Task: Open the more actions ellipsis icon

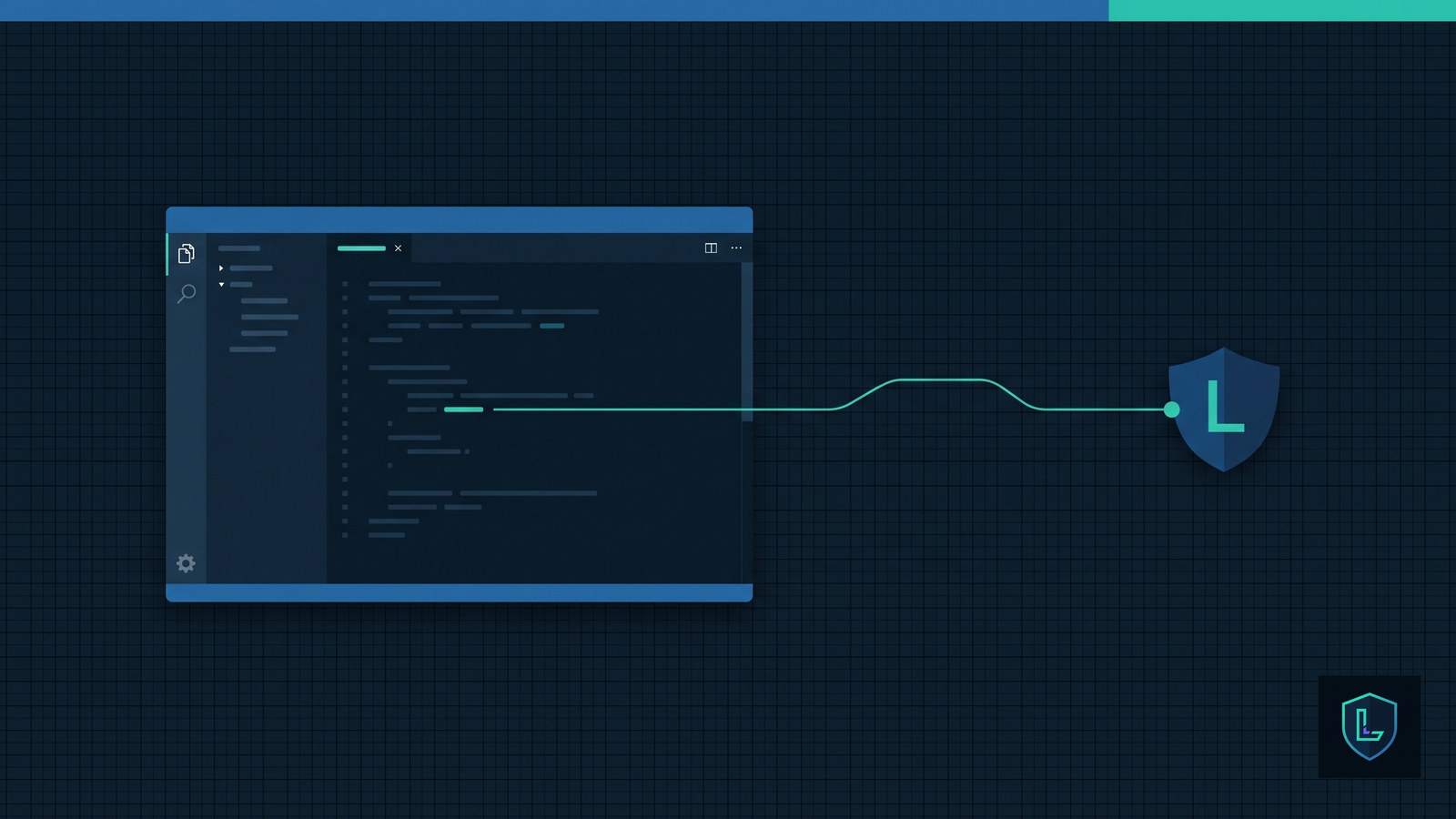Action: (x=736, y=248)
